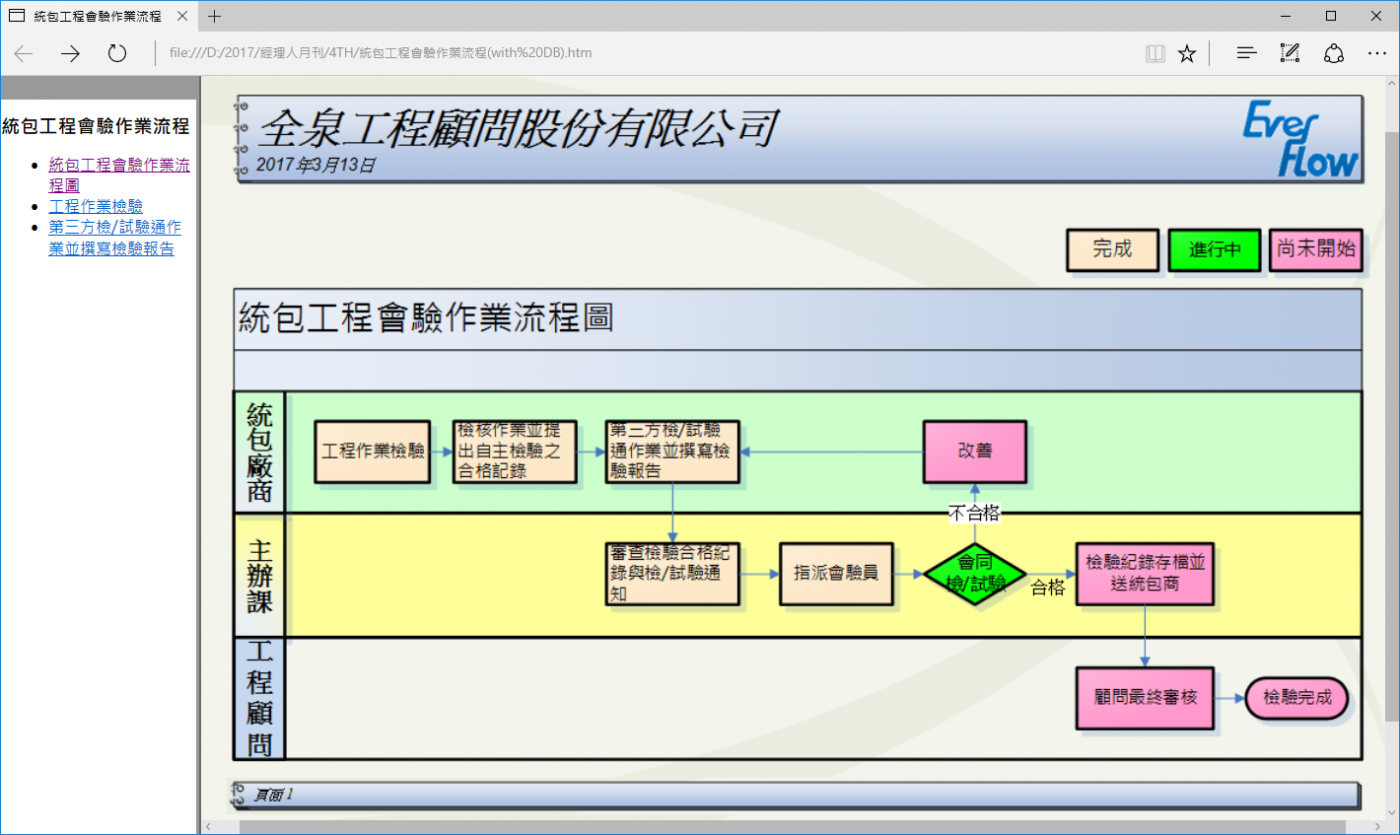Click the green 進行中 legend box
Image resolution: width=1400 pixels, height=835 pixels.
(x=1214, y=250)
